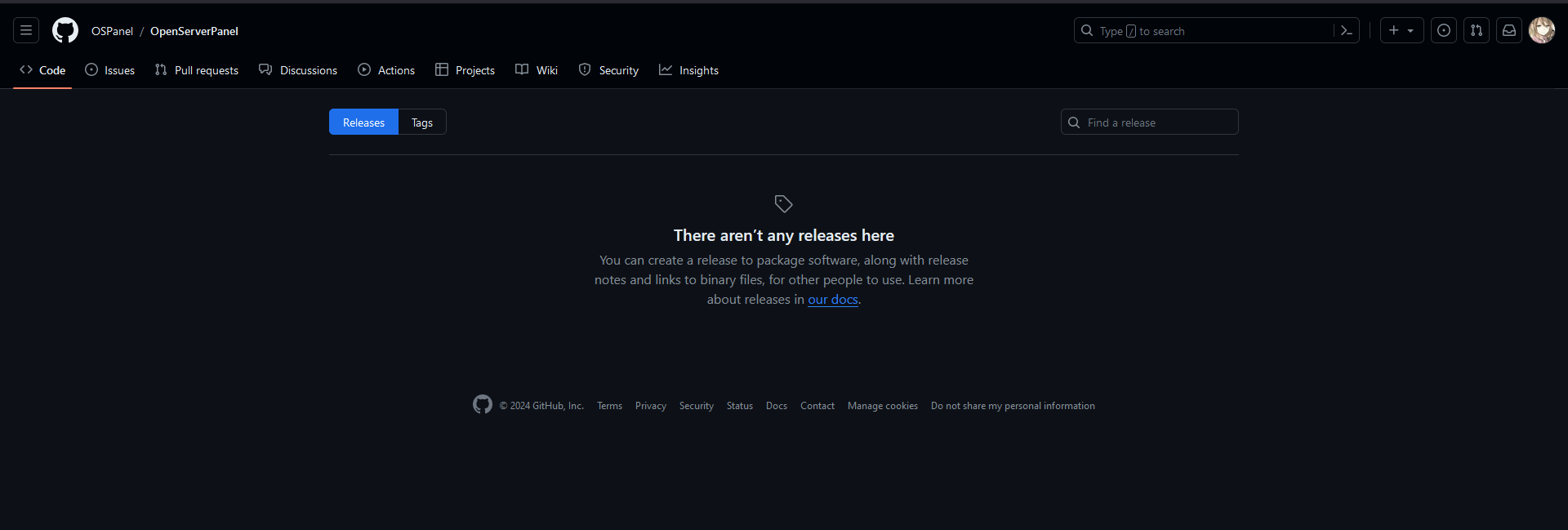Open the issues icon in header

[1444, 31]
